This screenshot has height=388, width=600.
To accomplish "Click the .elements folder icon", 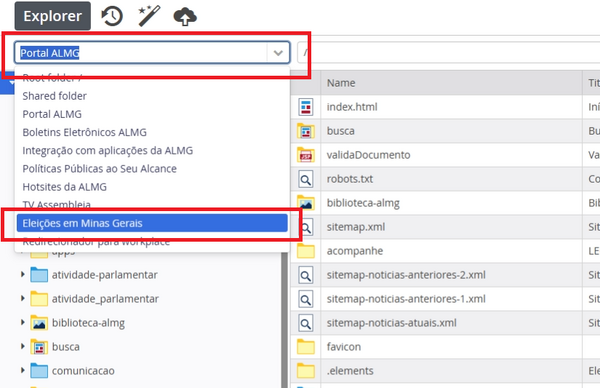I will tap(306, 371).
